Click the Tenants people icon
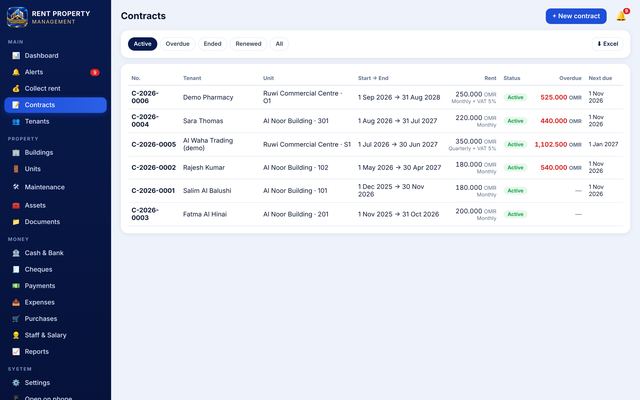Screen dimensions: 640x400 point(16,121)
